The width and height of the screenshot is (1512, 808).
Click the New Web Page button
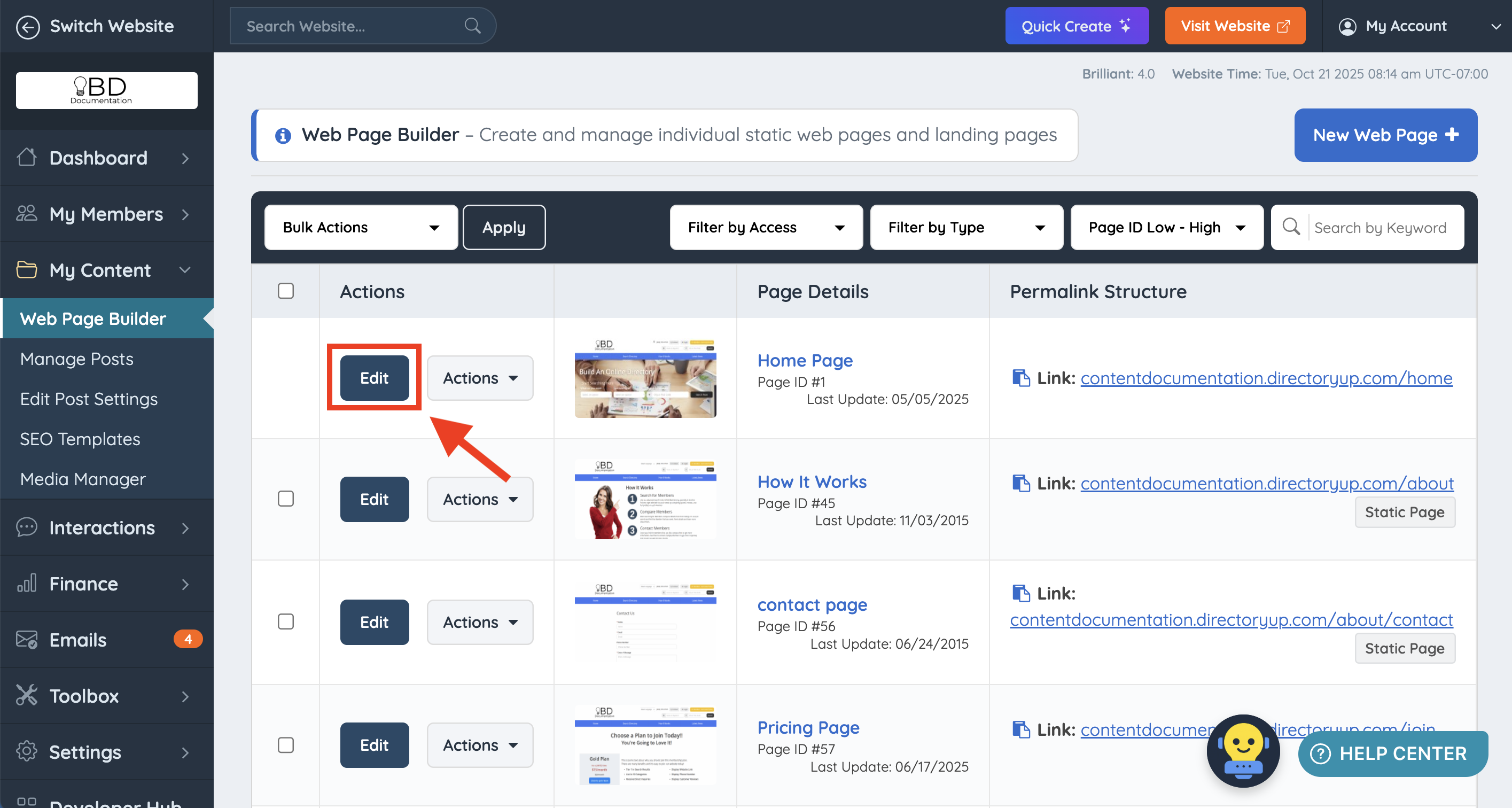(x=1385, y=135)
